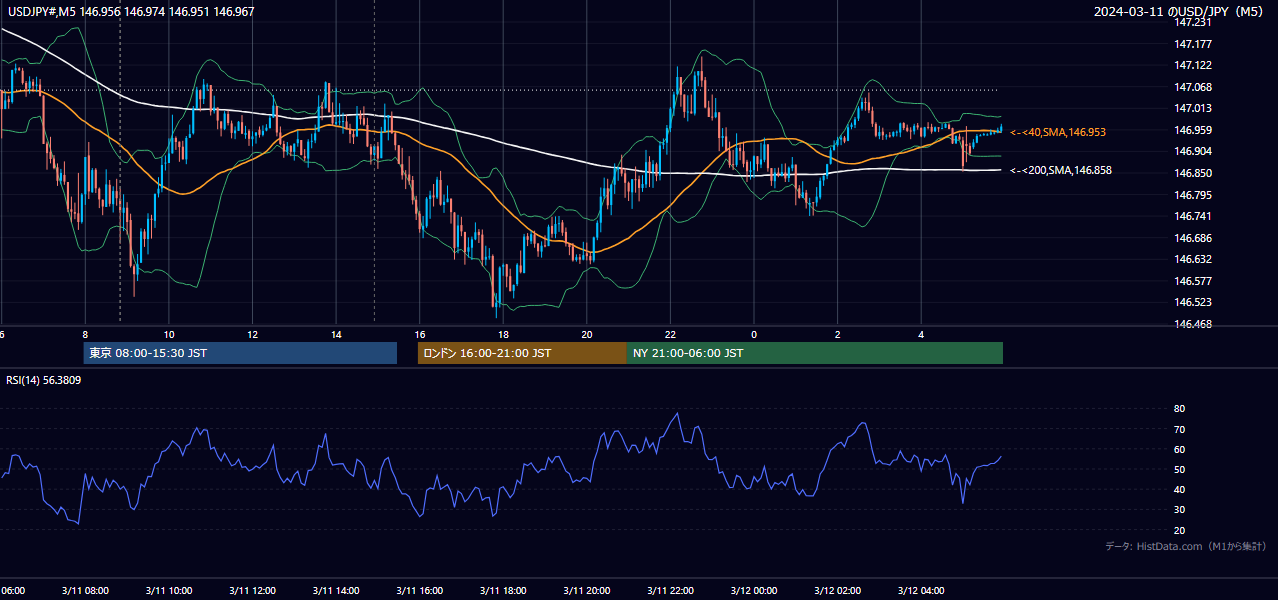Click the 146.577 price axis label

[1193, 281]
